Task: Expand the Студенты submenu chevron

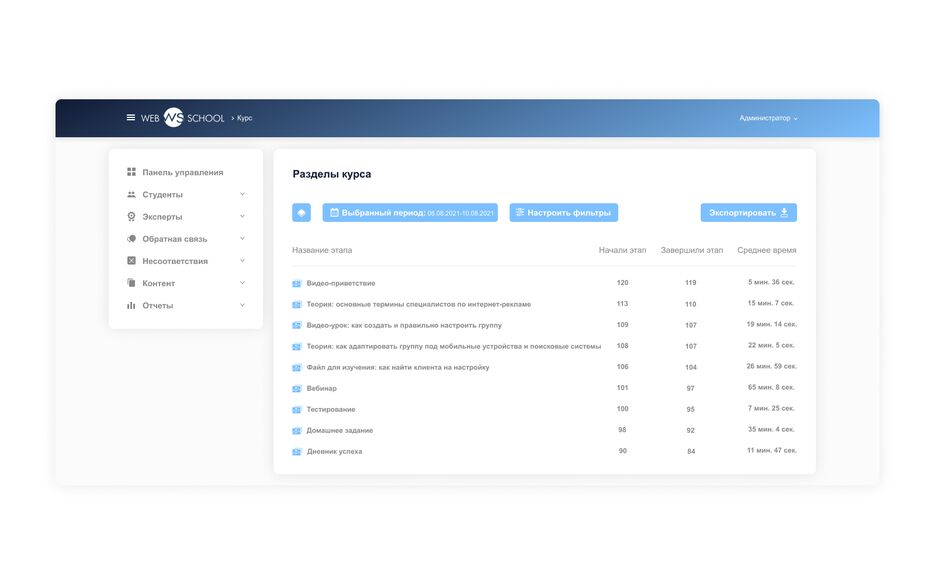Action: (242, 195)
